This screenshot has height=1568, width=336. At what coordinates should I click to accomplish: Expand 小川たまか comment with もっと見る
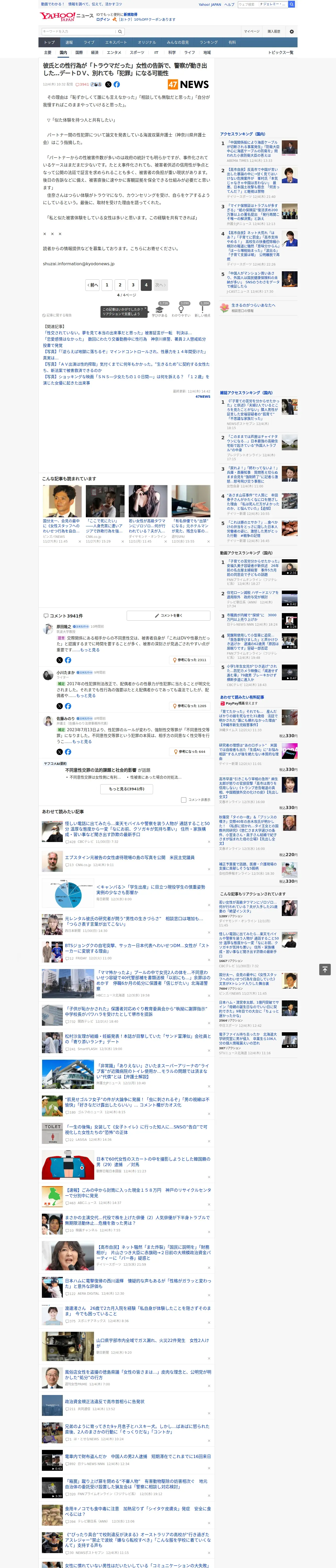(86, 696)
